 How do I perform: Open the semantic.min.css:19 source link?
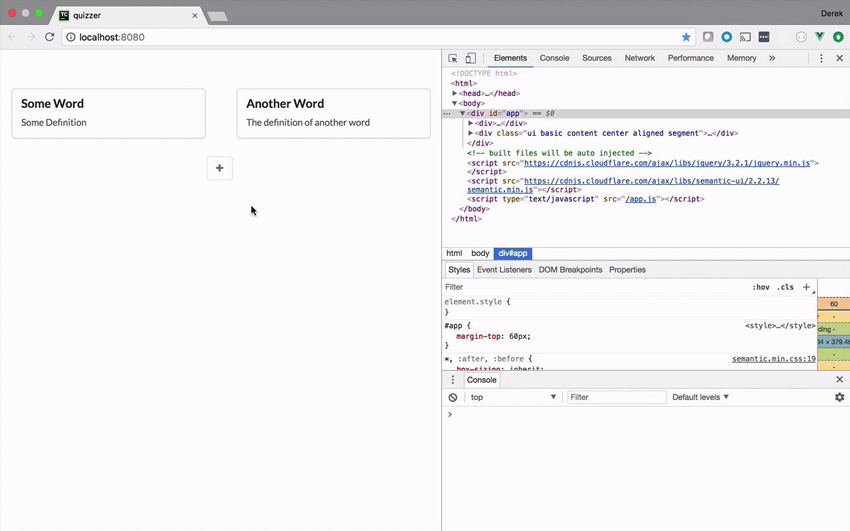click(x=774, y=359)
